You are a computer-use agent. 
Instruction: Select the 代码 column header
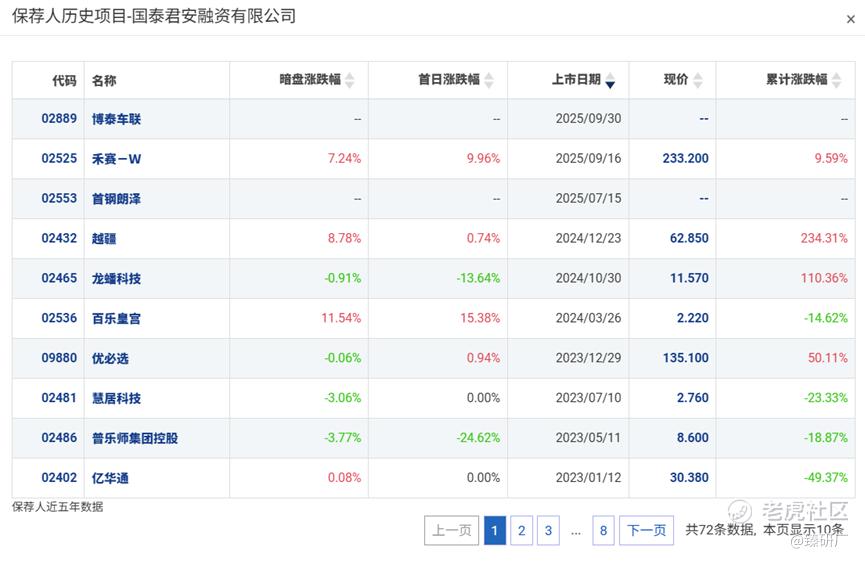(65, 81)
